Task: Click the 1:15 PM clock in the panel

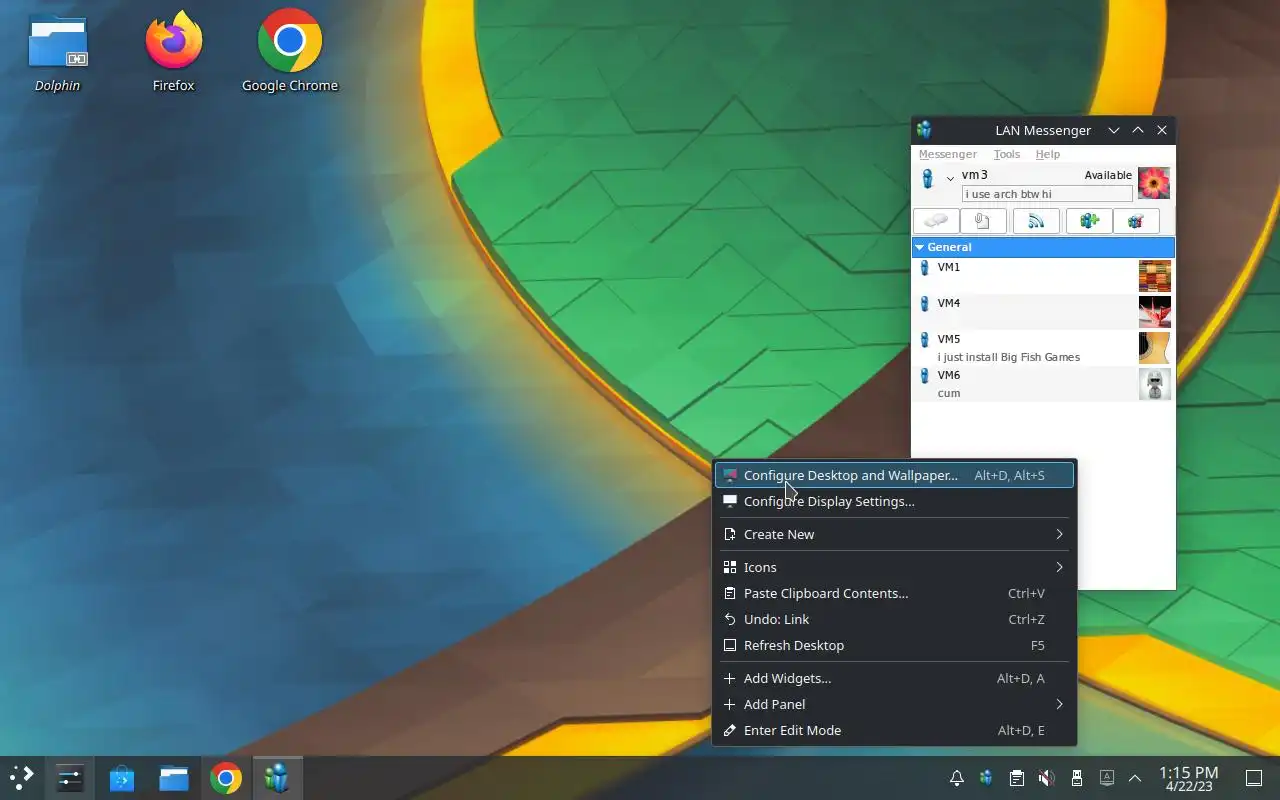Action: [1188, 772]
